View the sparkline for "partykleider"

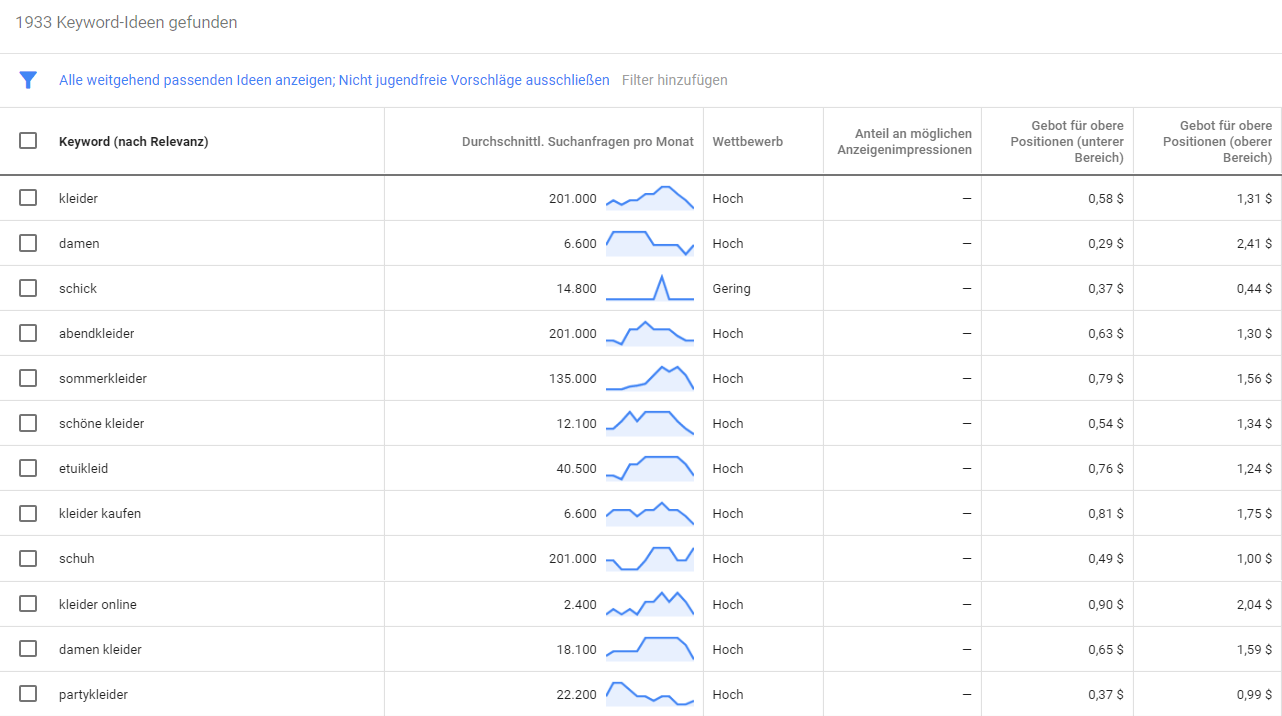651,692
